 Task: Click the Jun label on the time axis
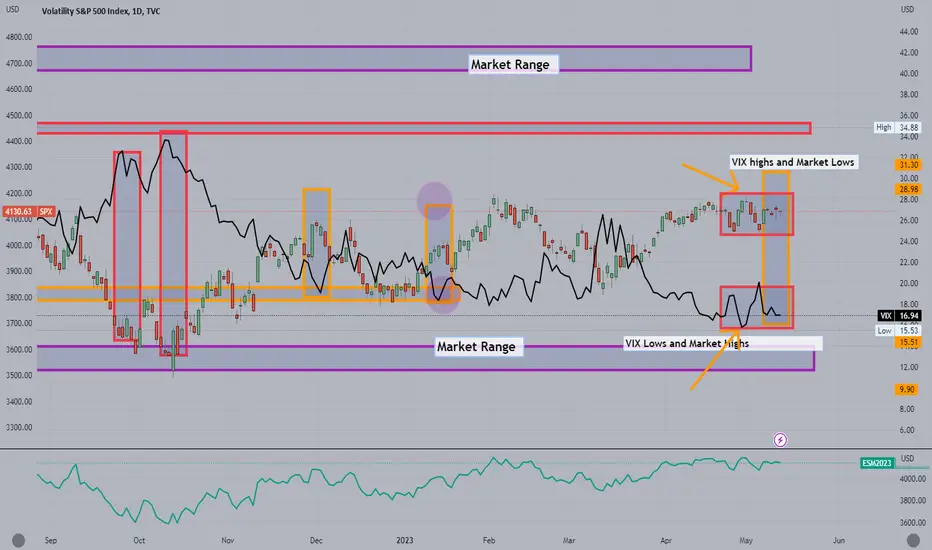tap(839, 540)
